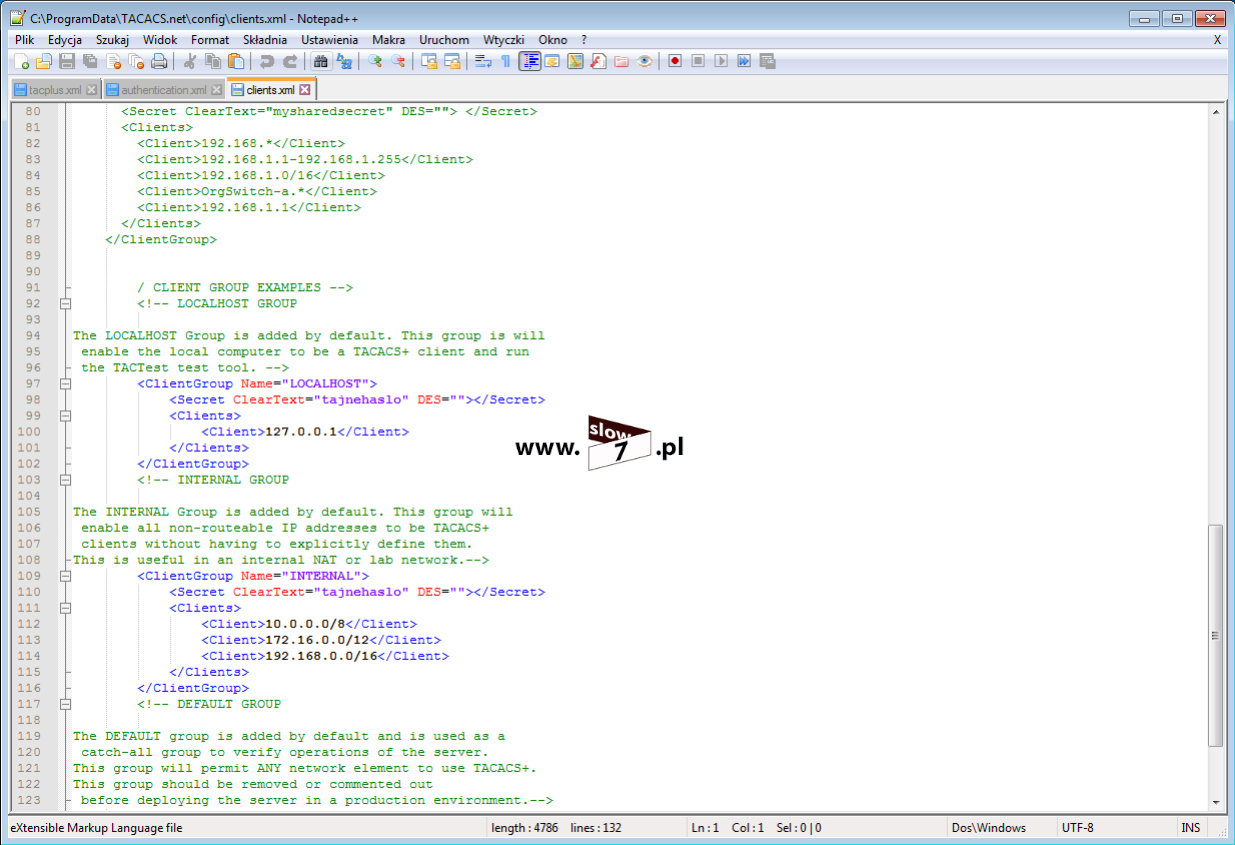Click Dos\Windows line ending in status bar
Viewport: 1235px width, 845px height.
click(990, 828)
